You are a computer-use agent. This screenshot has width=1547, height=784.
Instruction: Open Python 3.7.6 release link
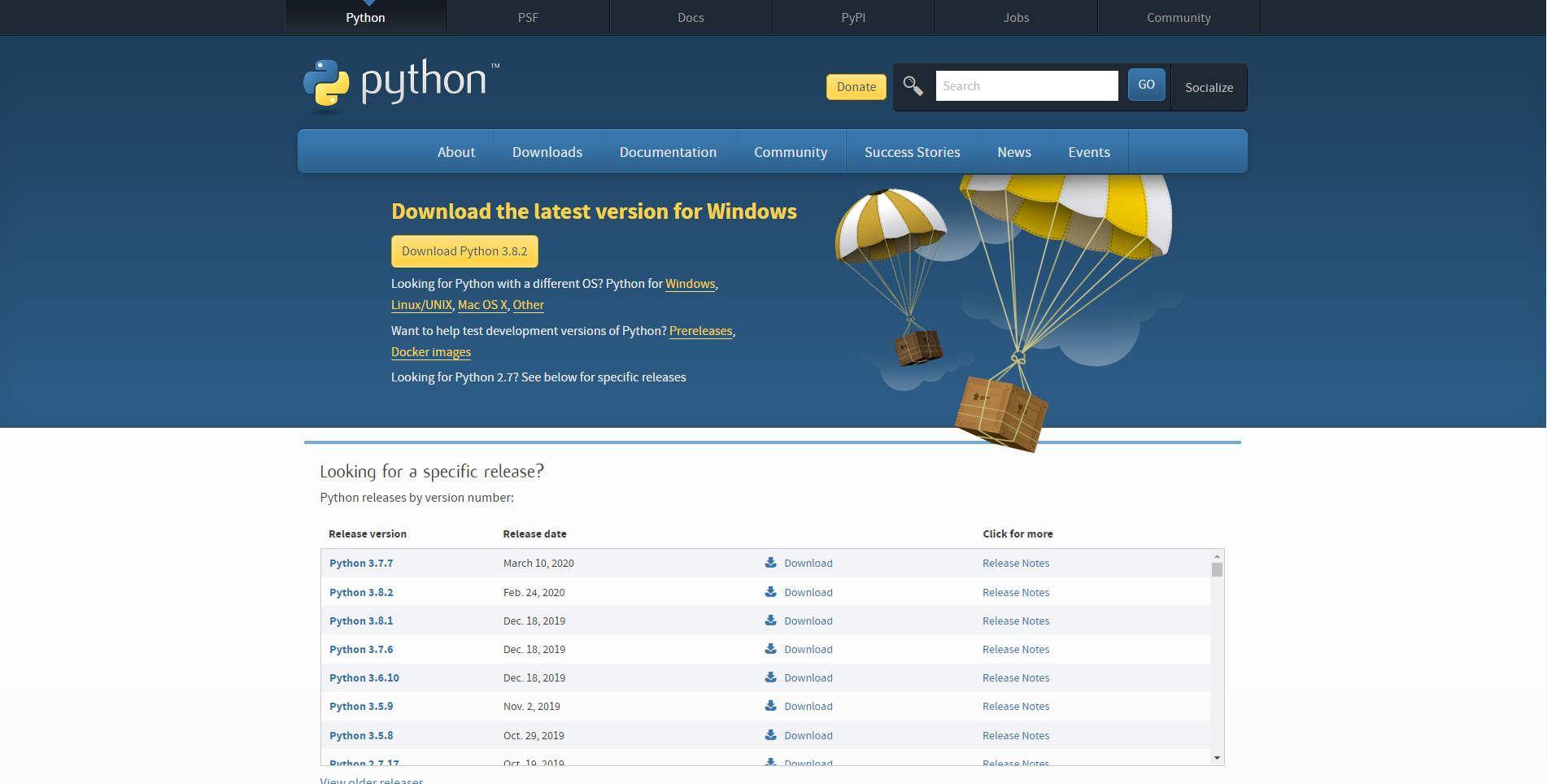[x=361, y=649]
